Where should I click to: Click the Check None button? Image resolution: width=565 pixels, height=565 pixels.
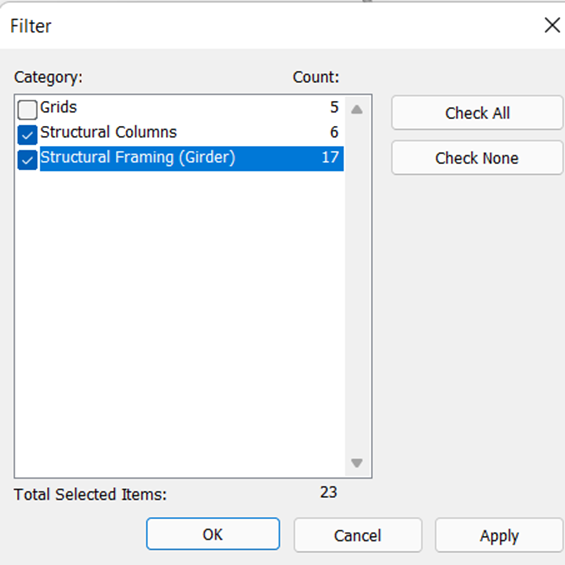tap(477, 158)
